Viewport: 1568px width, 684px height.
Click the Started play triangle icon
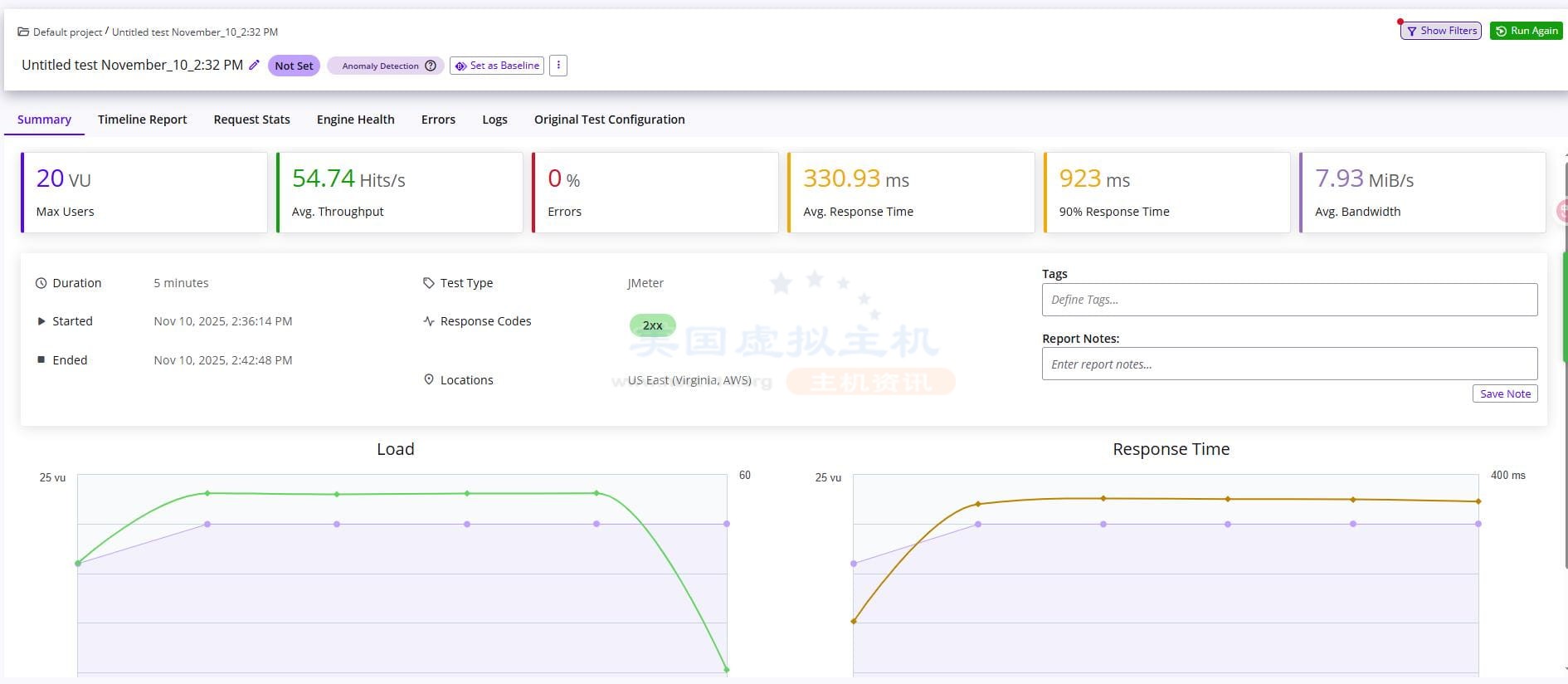(41, 321)
